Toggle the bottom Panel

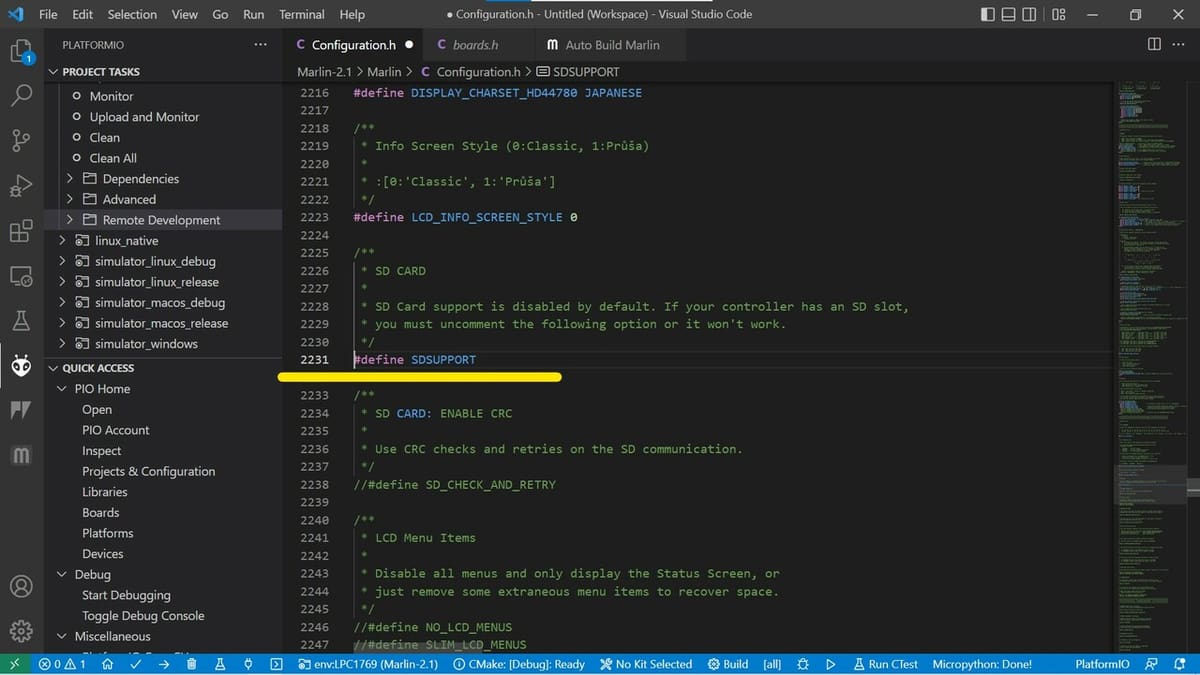tap(1010, 15)
